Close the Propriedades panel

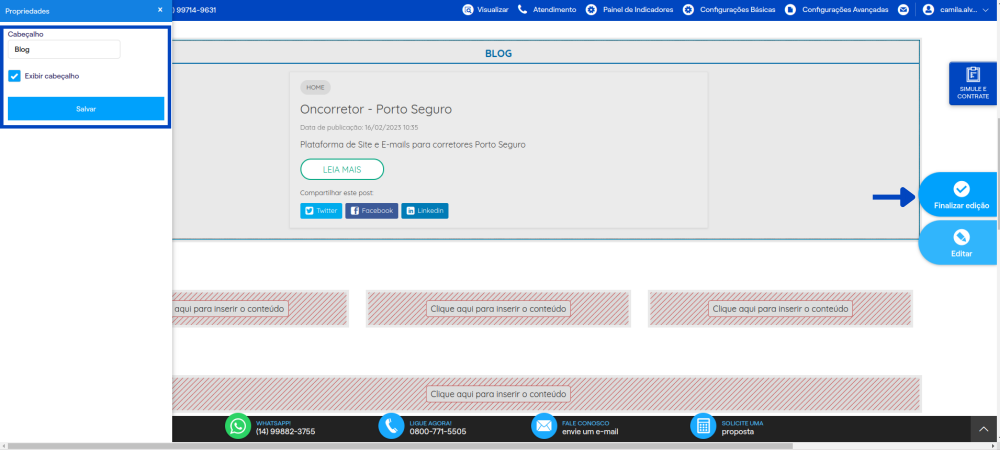160,10
